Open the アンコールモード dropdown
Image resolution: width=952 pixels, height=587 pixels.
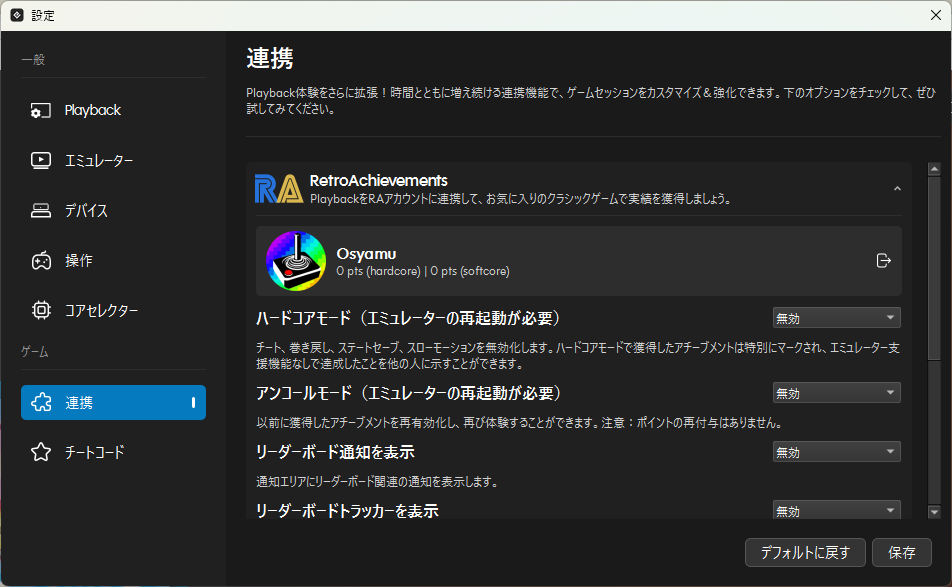[x=836, y=393]
